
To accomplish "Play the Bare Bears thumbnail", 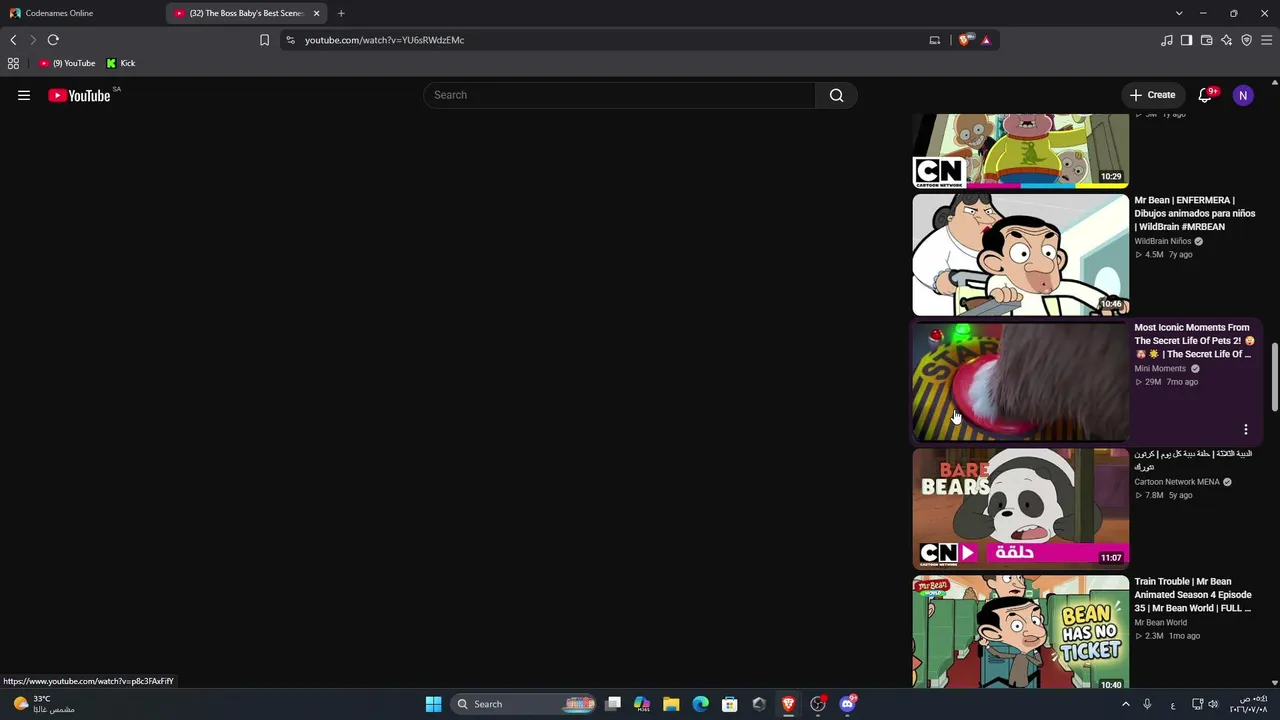I will pos(1020,509).
